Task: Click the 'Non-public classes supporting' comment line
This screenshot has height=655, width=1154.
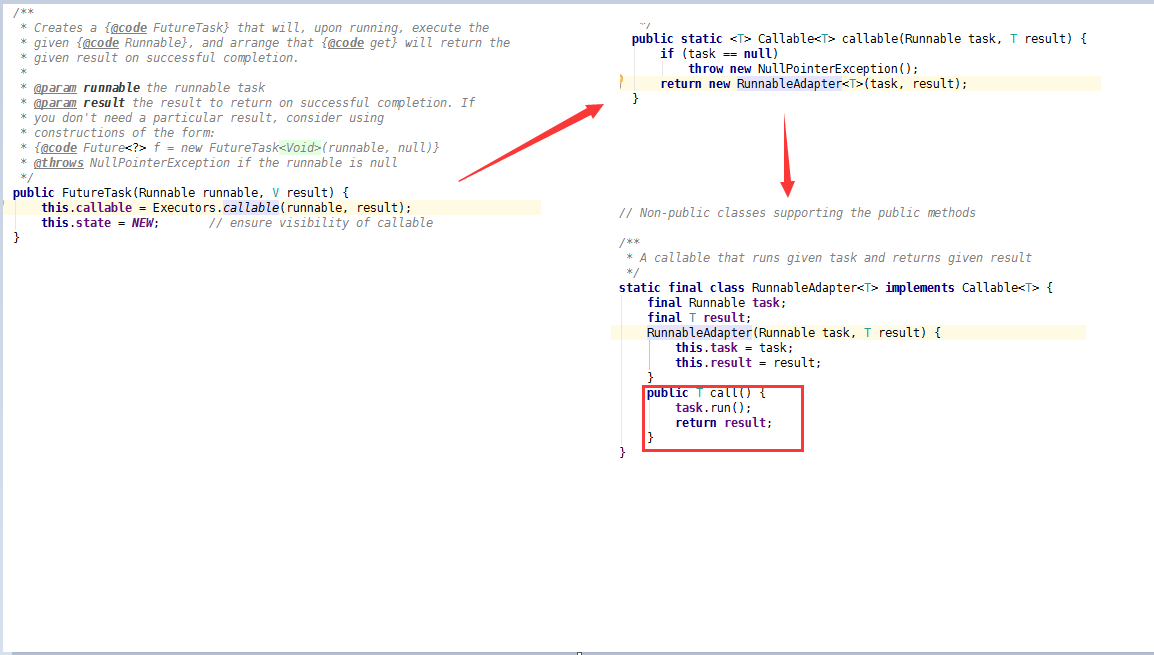Action: [x=797, y=213]
